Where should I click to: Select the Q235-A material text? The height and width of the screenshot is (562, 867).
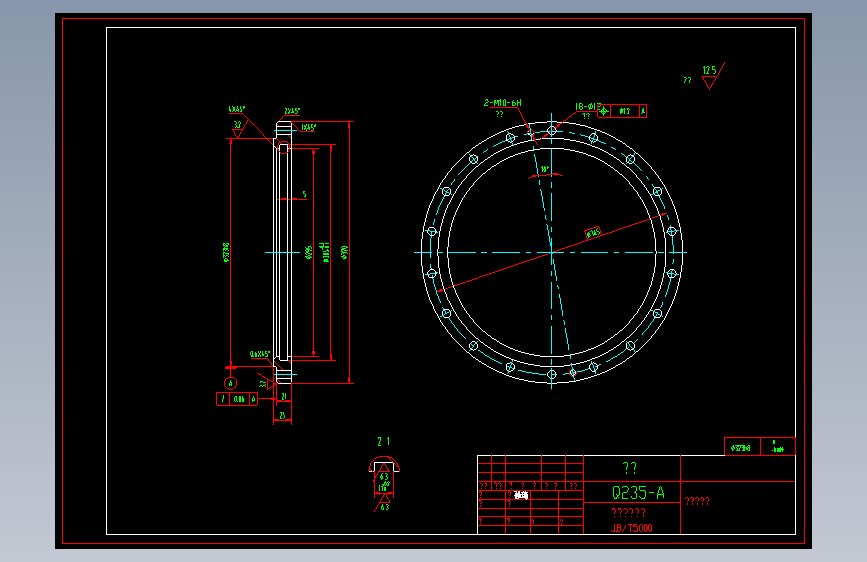tap(638, 492)
